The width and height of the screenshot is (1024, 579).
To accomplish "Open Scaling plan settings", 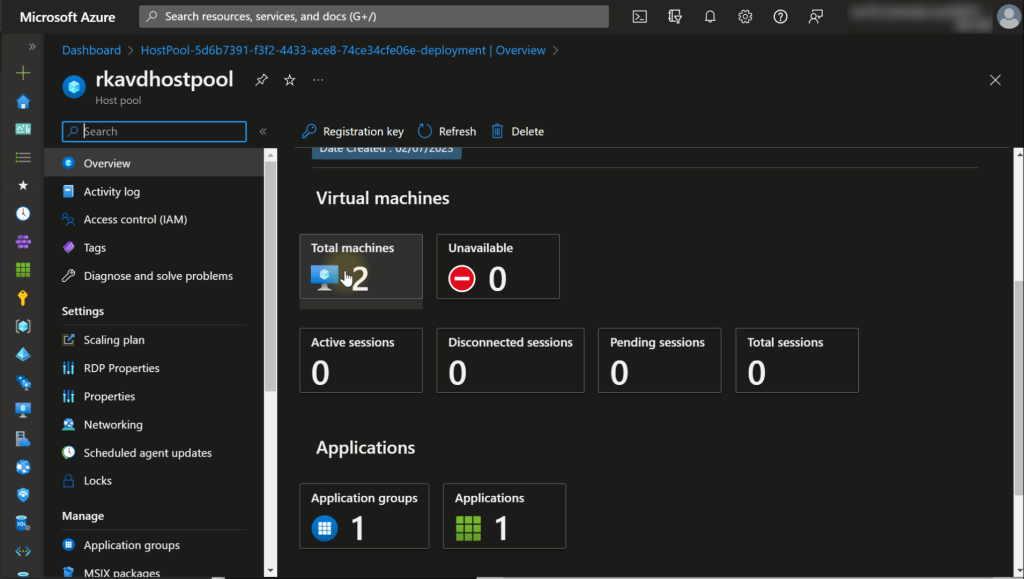I will pyautogui.click(x=114, y=340).
